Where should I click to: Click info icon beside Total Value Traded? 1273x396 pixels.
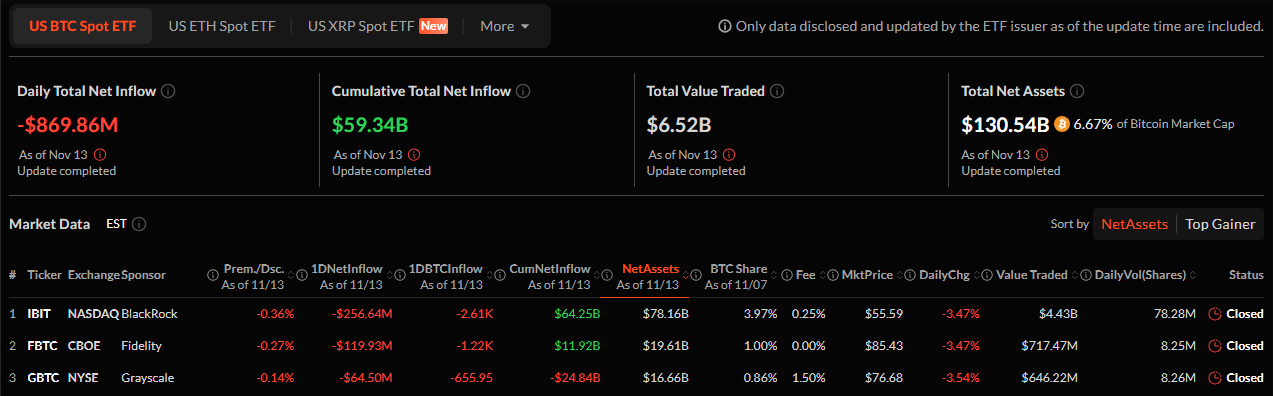point(777,91)
